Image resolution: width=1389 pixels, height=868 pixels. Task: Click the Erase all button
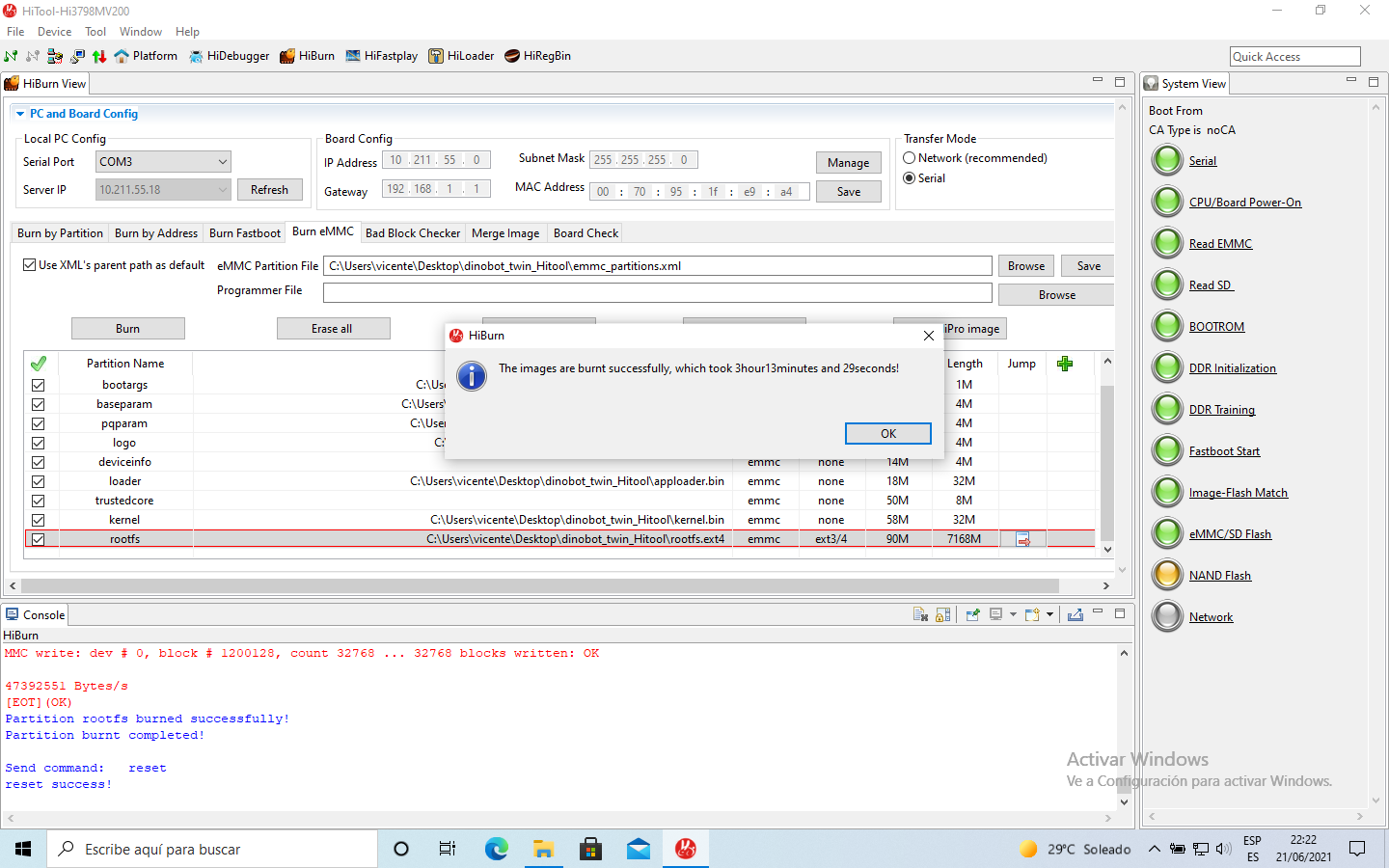tap(333, 329)
